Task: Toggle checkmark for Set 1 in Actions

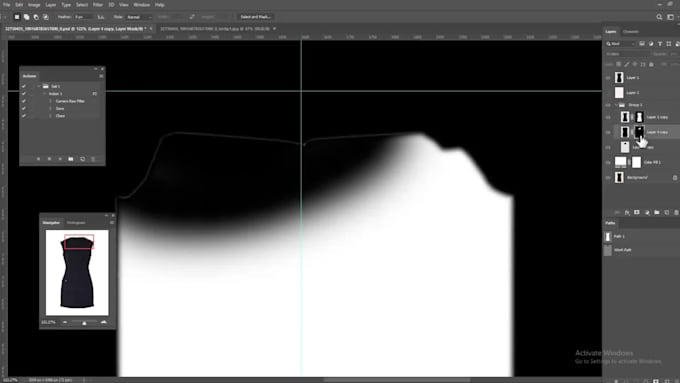Action: pyautogui.click(x=24, y=86)
